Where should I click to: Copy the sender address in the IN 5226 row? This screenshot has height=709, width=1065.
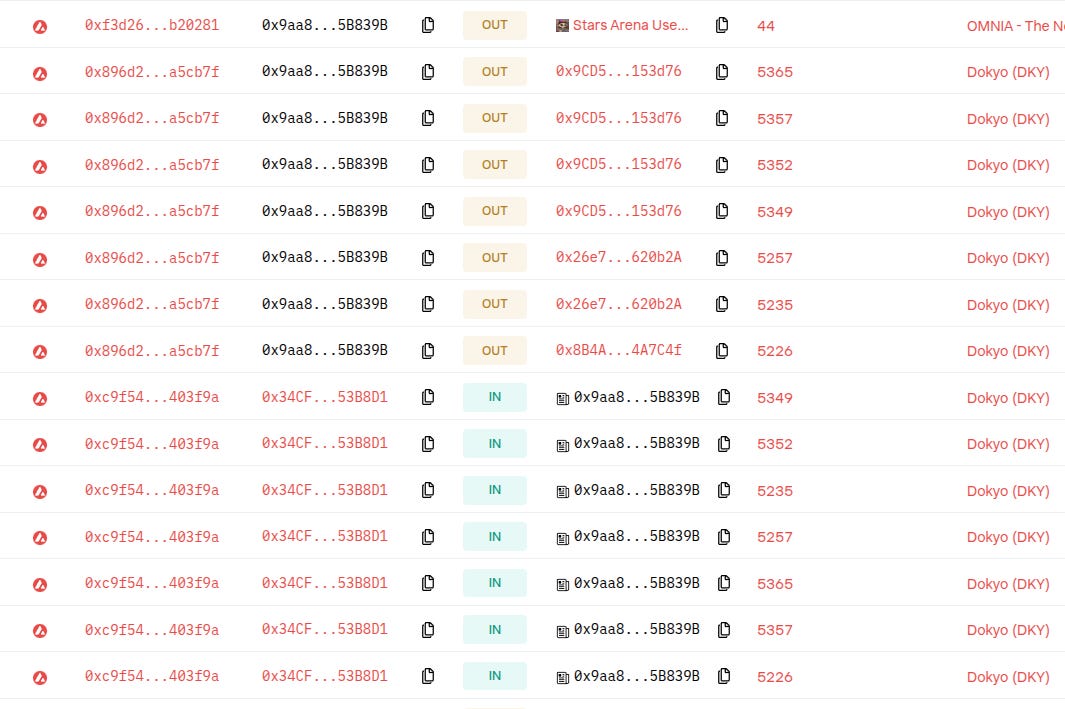(428, 676)
